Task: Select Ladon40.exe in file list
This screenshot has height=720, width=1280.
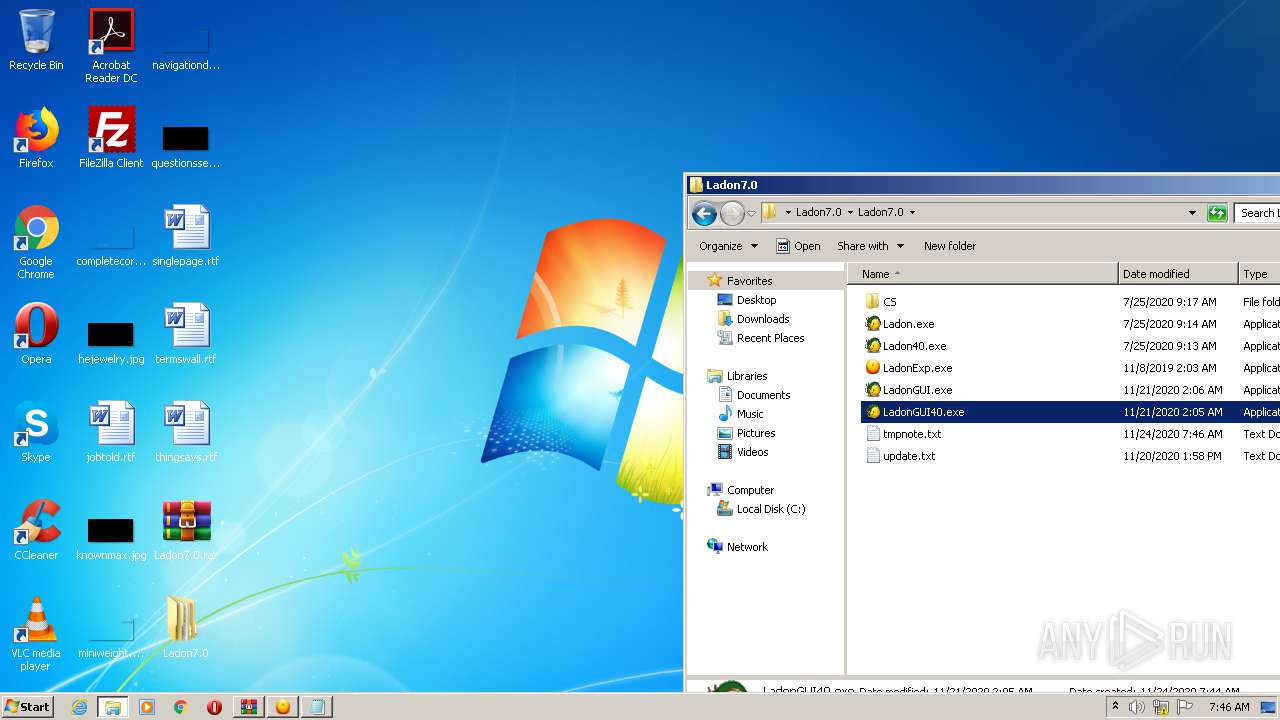Action: click(914, 346)
